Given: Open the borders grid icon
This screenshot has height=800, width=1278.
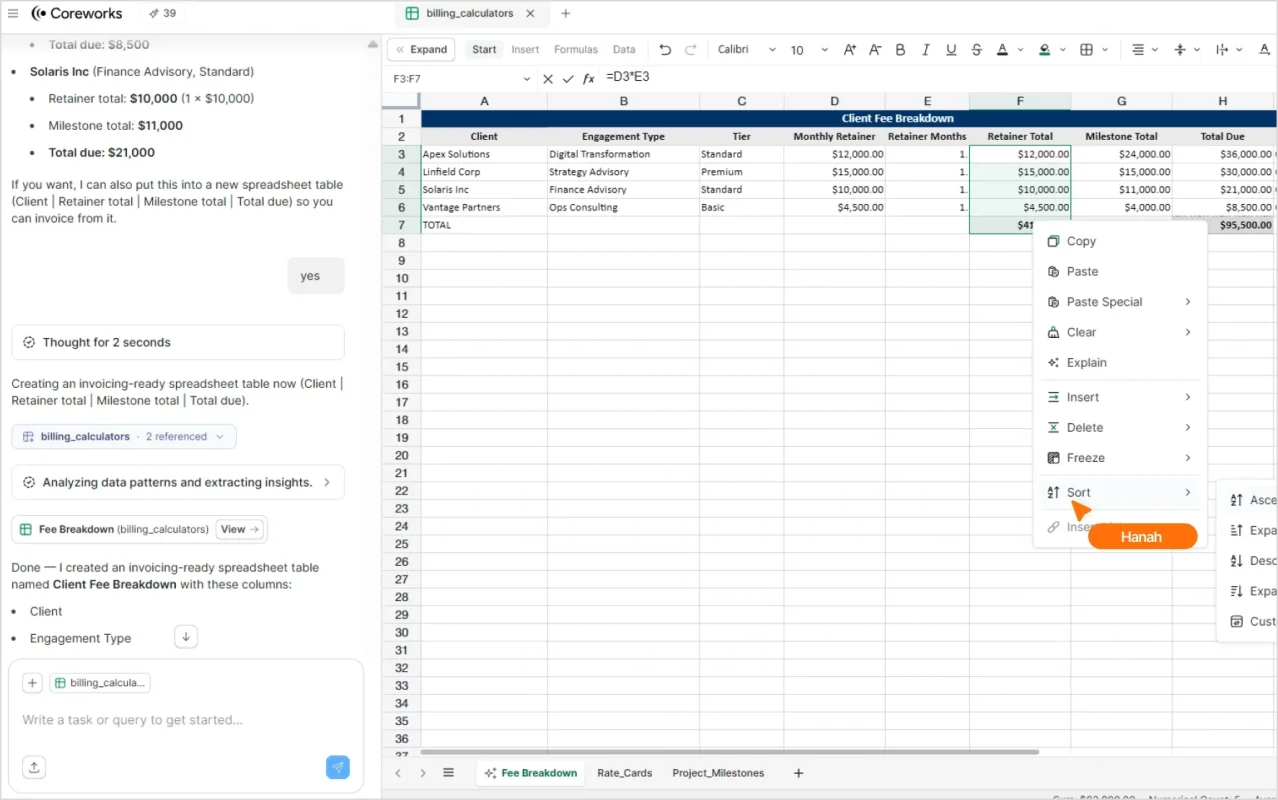Looking at the screenshot, I should [1086, 49].
